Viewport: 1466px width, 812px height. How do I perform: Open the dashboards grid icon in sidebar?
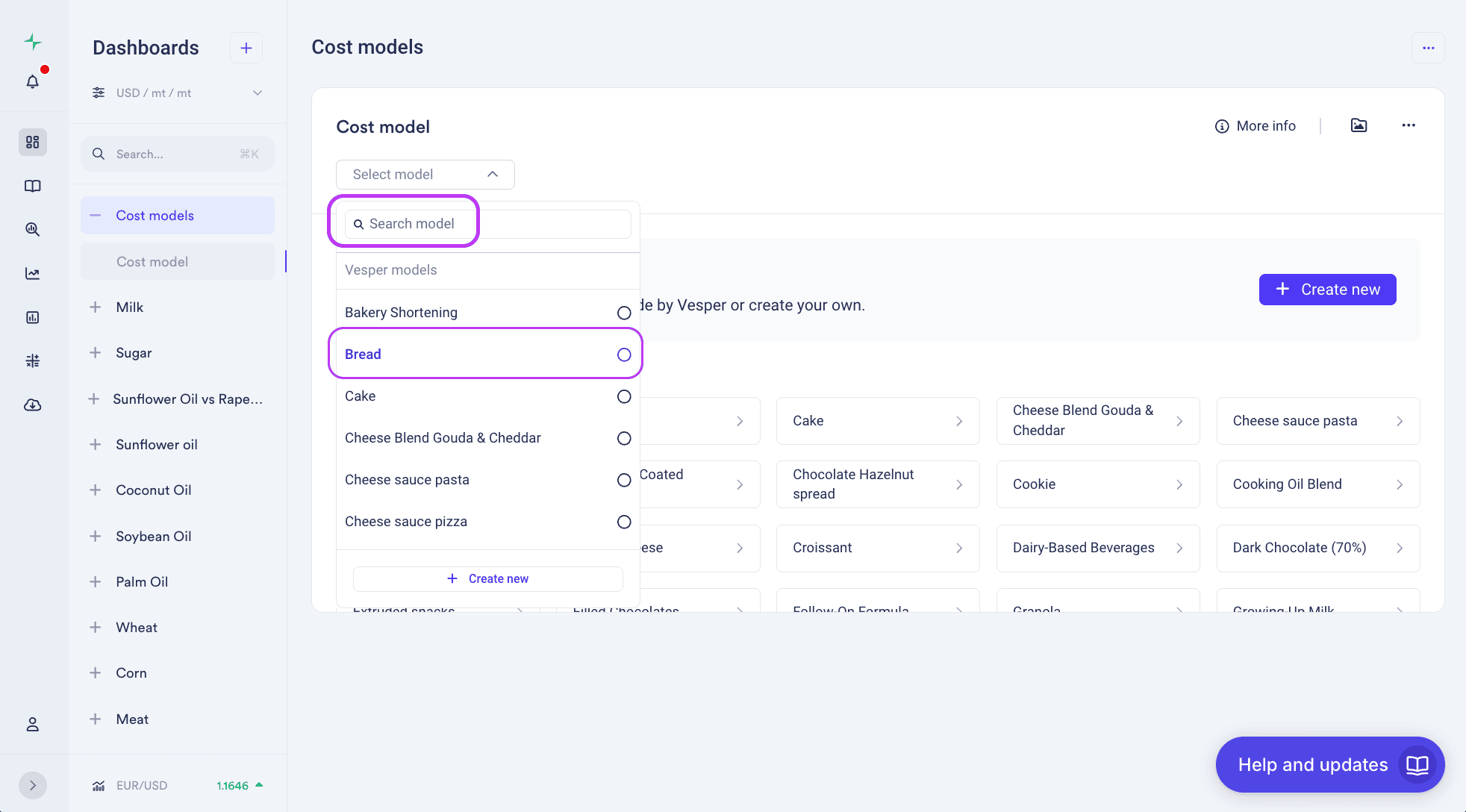33,142
